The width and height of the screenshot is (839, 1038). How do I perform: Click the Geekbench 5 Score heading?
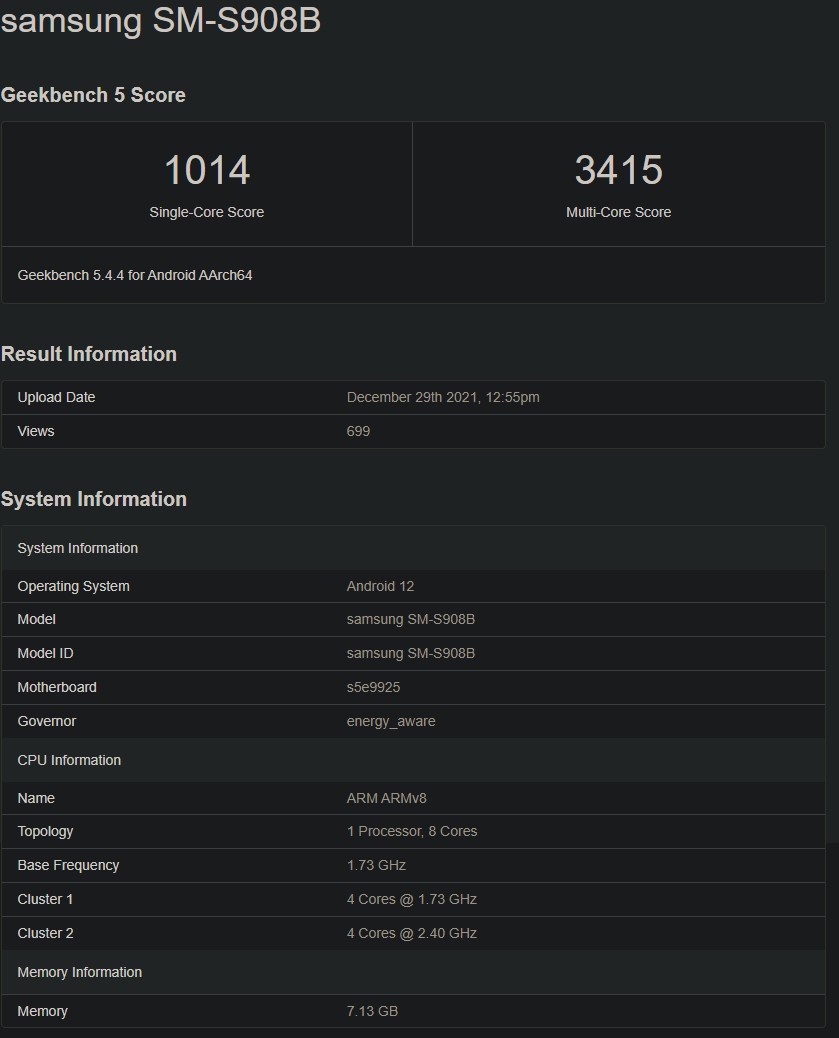pyautogui.click(x=93, y=95)
